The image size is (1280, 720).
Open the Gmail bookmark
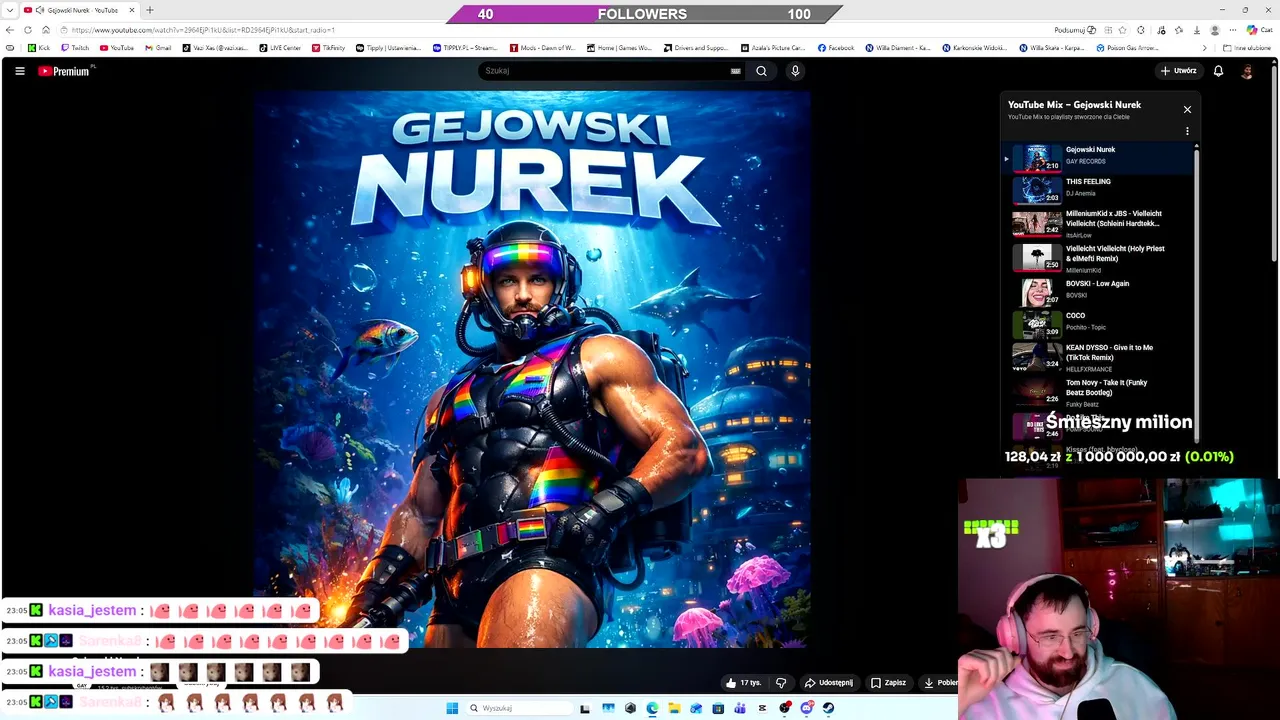158,48
